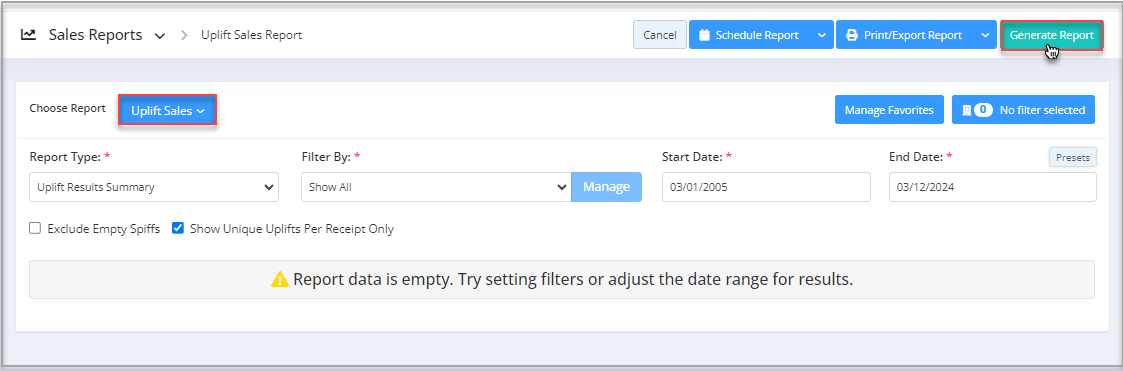Click the Uplift Sales Report breadcrumb
The image size is (1123, 371).
[x=251, y=34]
